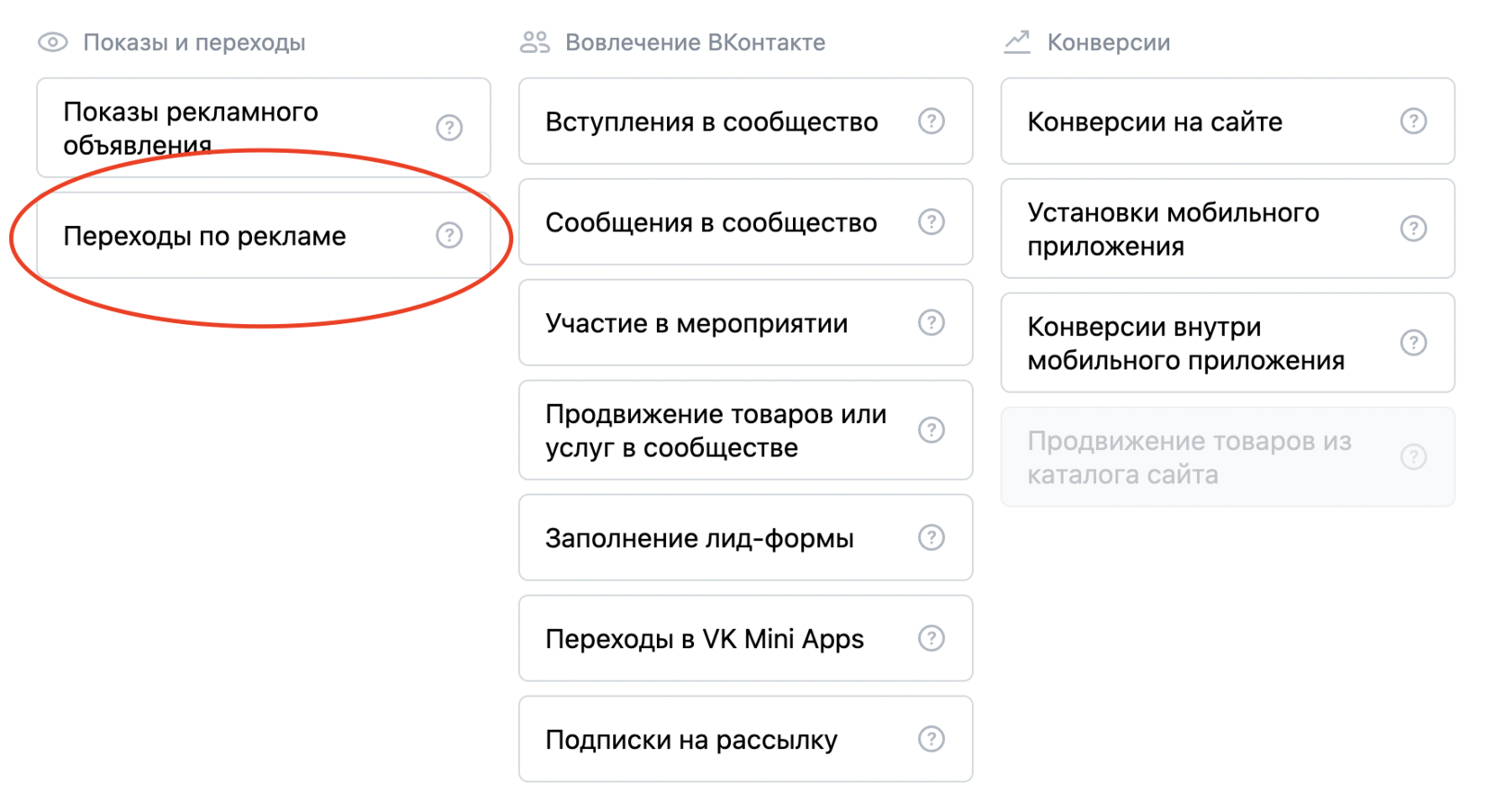Click help icon for Показы рекламного объявления

tap(449, 128)
